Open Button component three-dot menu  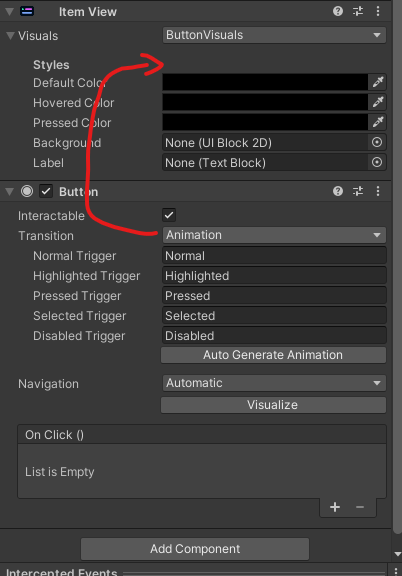(x=378, y=191)
